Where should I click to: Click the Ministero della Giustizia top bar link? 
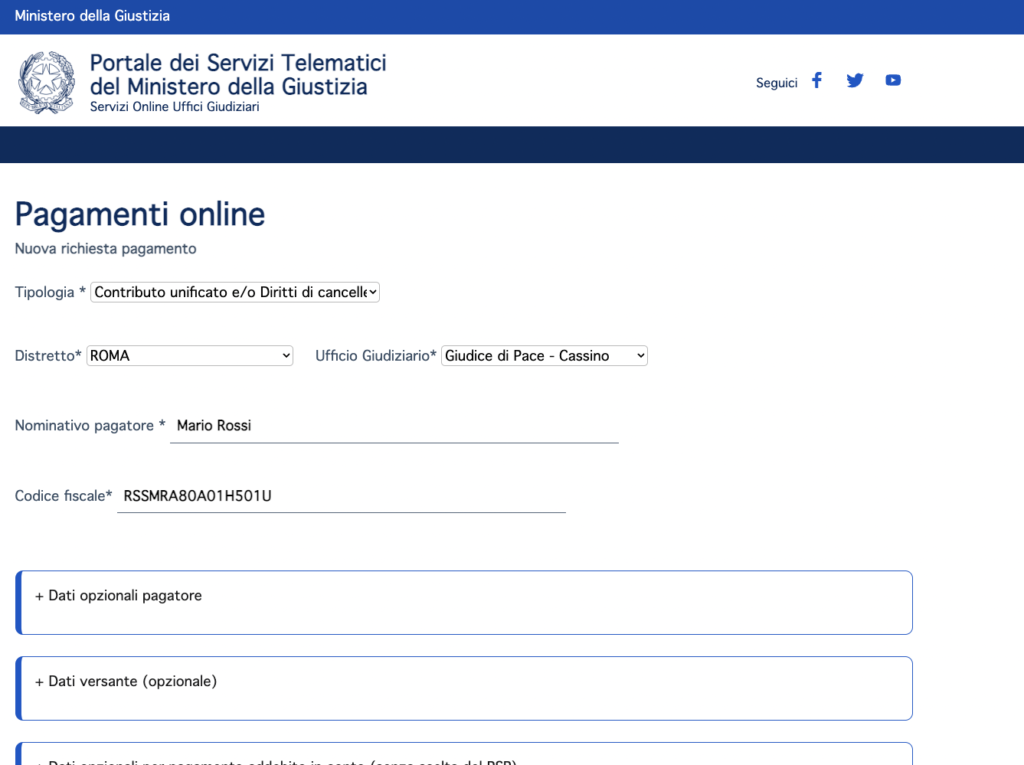point(91,15)
